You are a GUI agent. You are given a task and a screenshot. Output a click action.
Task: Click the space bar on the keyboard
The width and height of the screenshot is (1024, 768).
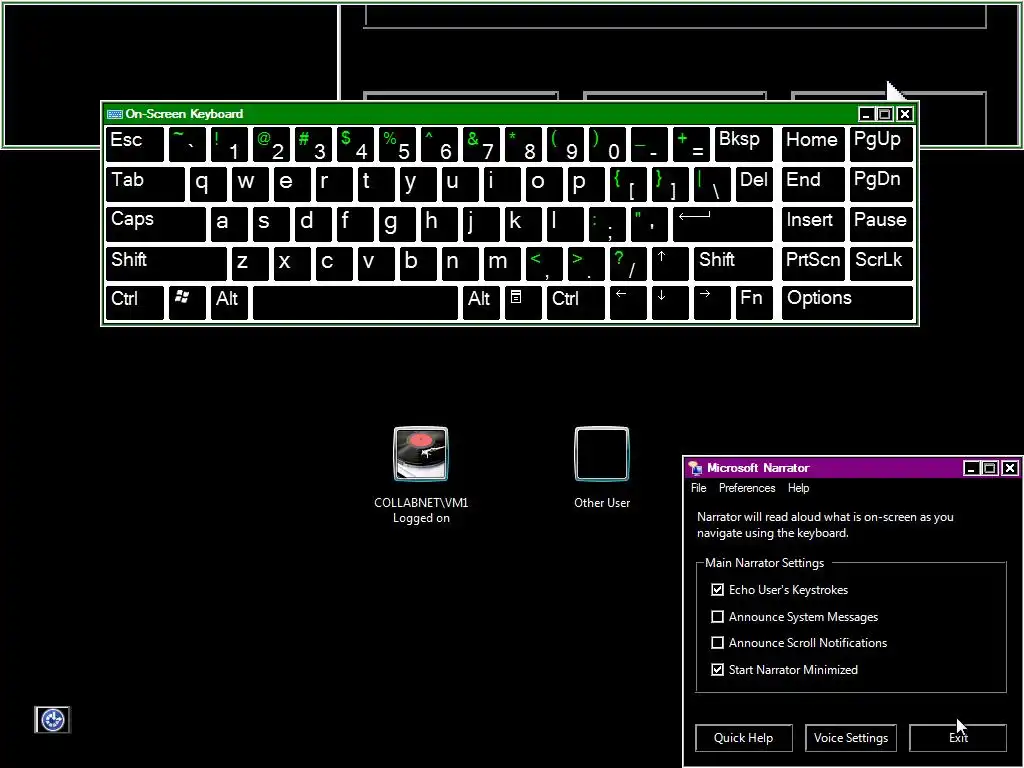355,303
